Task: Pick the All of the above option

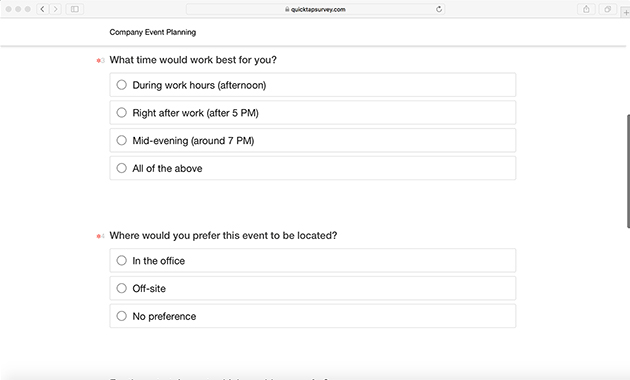Action: [x=313, y=168]
